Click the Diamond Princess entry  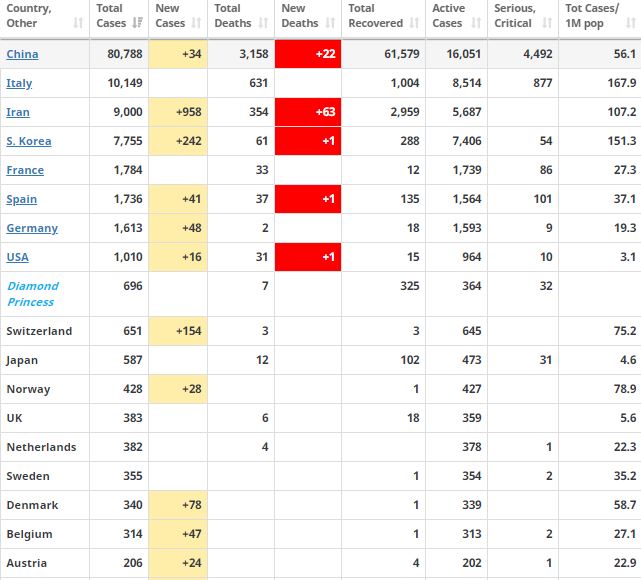pos(33,293)
